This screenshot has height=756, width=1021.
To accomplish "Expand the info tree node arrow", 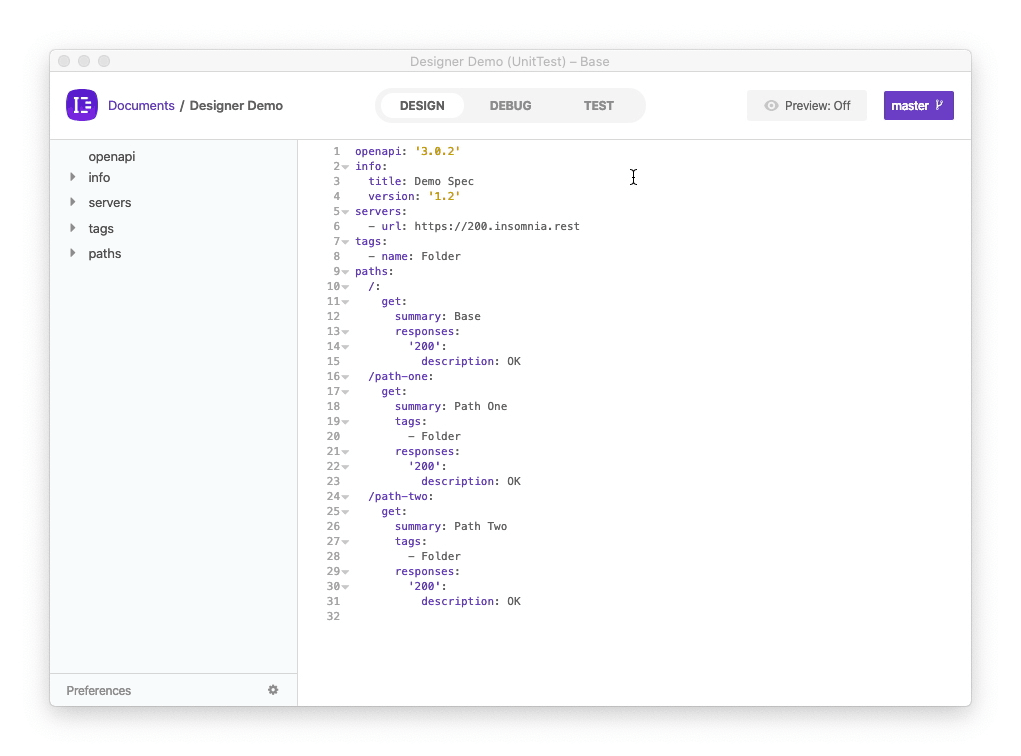I will [x=73, y=177].
